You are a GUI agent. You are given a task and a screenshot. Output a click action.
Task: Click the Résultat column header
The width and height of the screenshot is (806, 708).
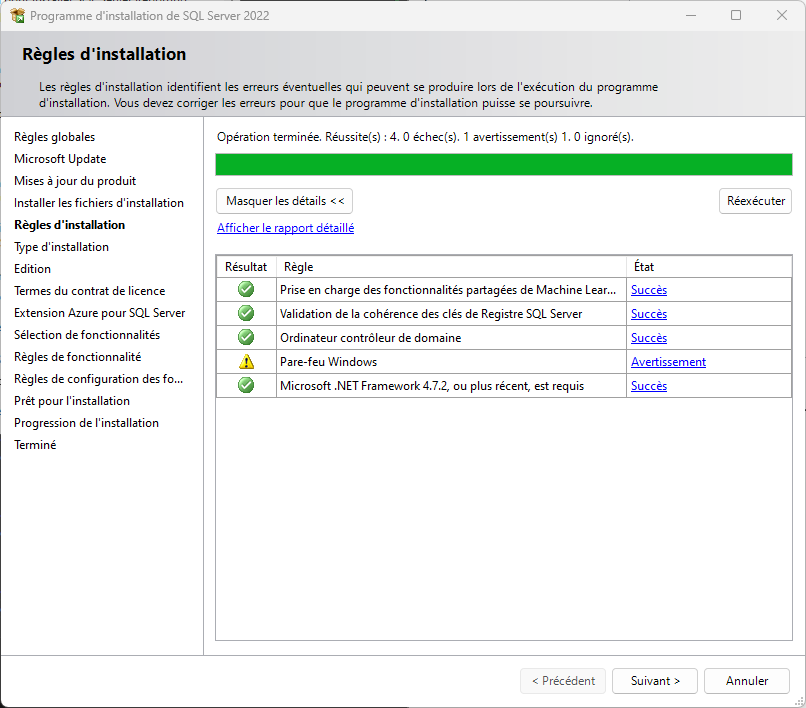pos(246,267)
